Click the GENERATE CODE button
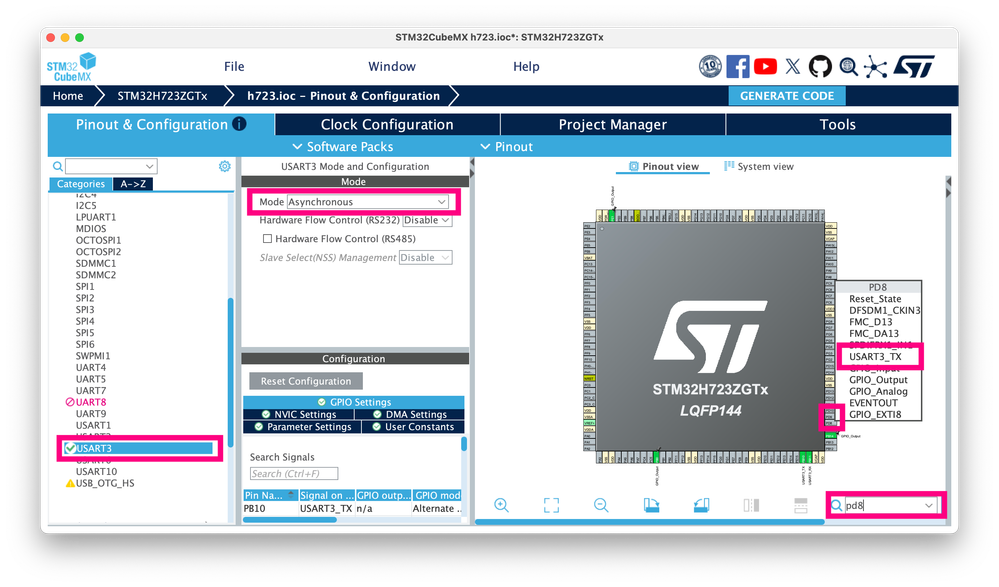This screenshot has width=999, height=587. click(787, 96)
